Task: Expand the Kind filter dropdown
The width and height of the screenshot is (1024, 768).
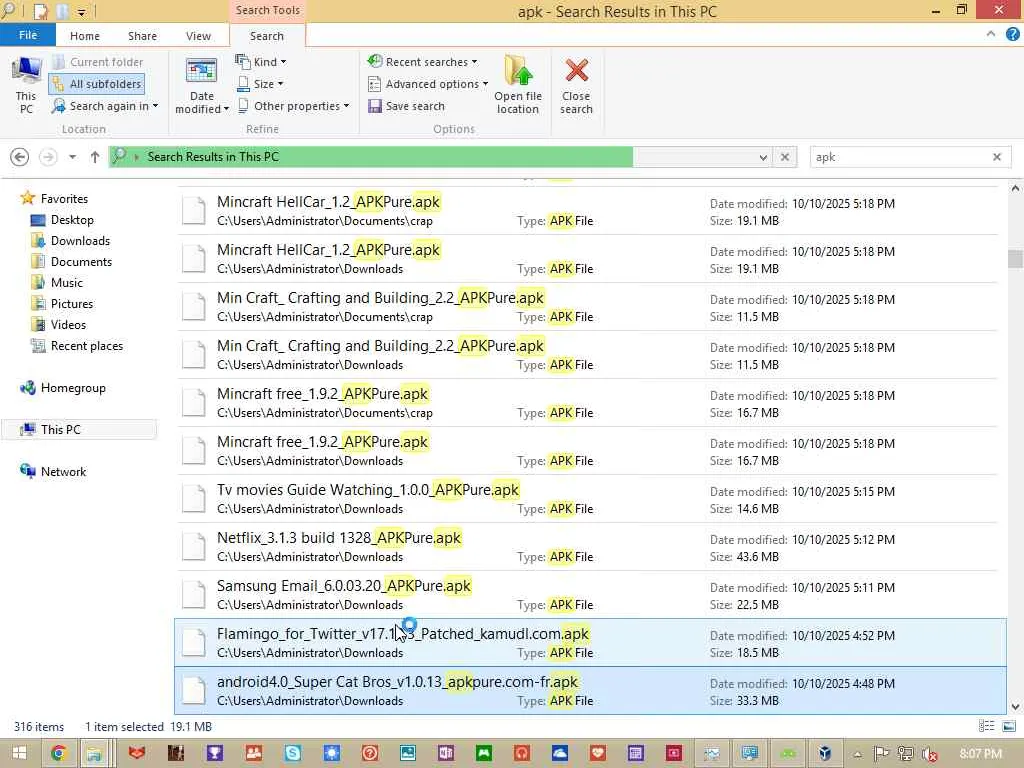Action: pyautogui.click(x=261, y=62)
